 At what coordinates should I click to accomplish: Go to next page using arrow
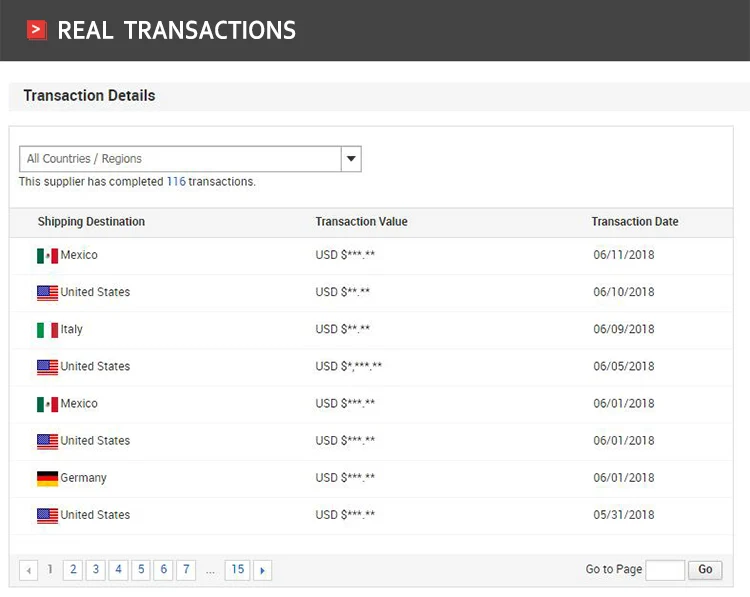tap(262, 570)
